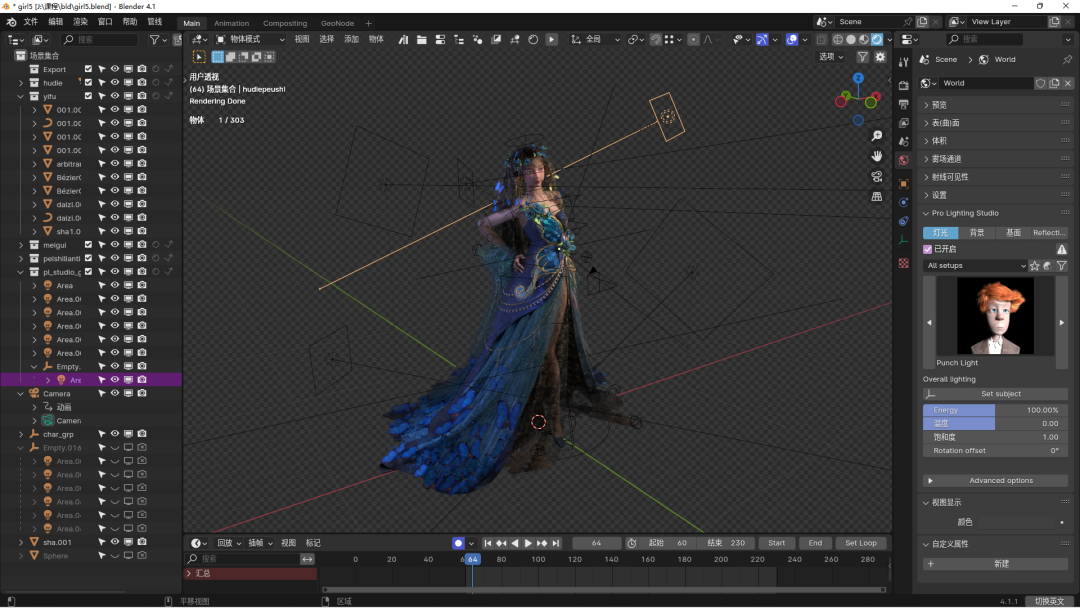Image resolution: width=1080 pixels, height=608 pixels.
Task: Open the 文件 menu
Action: 31,22
